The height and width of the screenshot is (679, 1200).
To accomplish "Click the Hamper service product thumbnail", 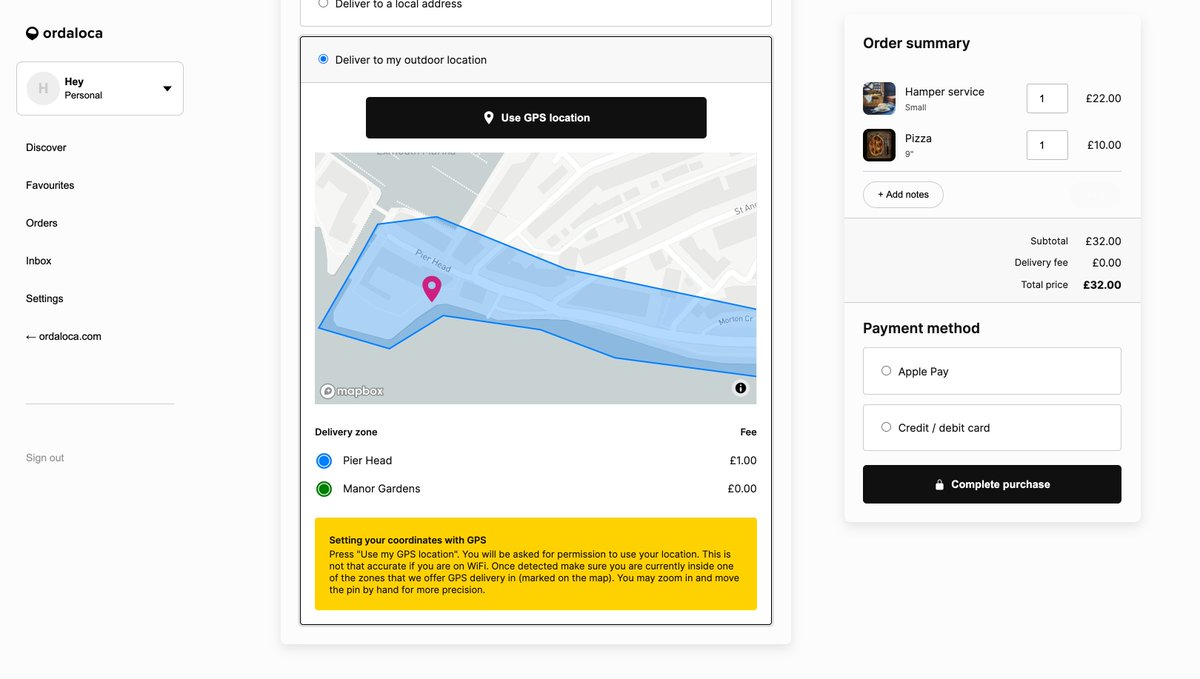I will [879, 98].
